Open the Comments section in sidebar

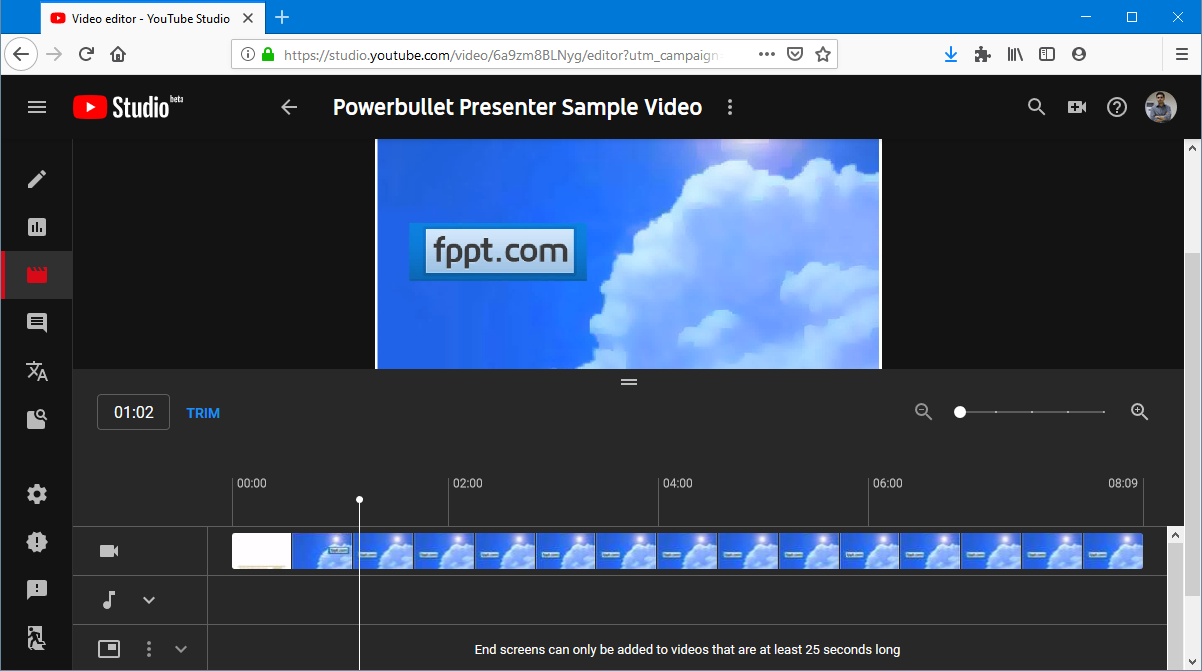37,323
